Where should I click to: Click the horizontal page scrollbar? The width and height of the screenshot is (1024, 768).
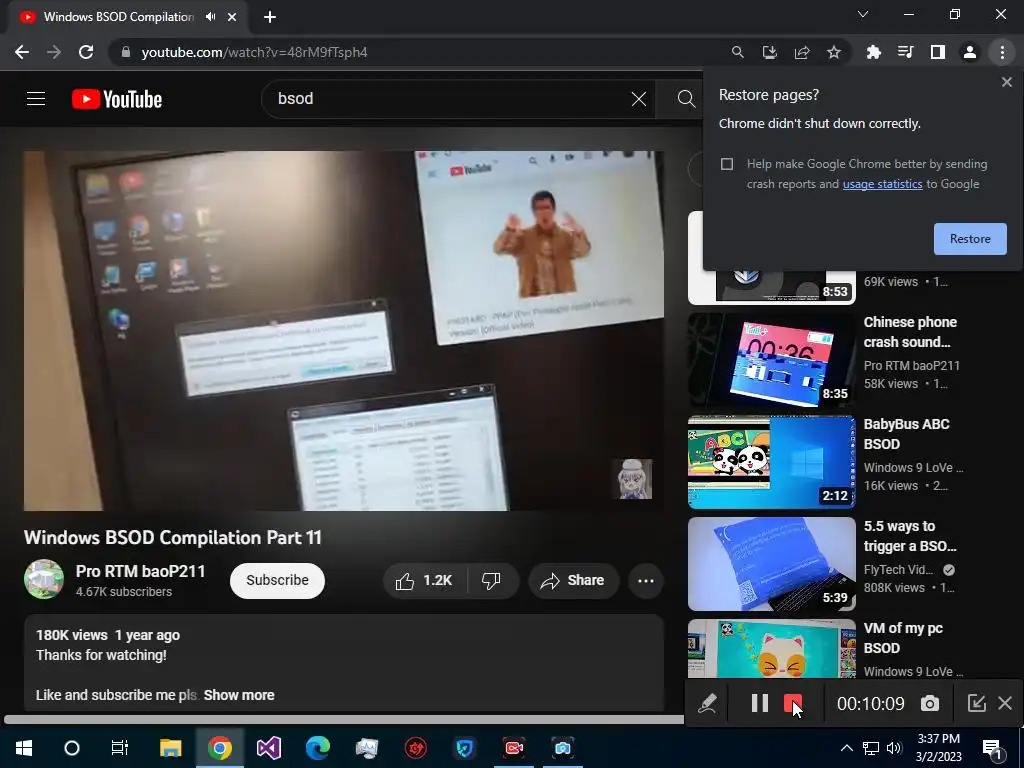point(344,720)
